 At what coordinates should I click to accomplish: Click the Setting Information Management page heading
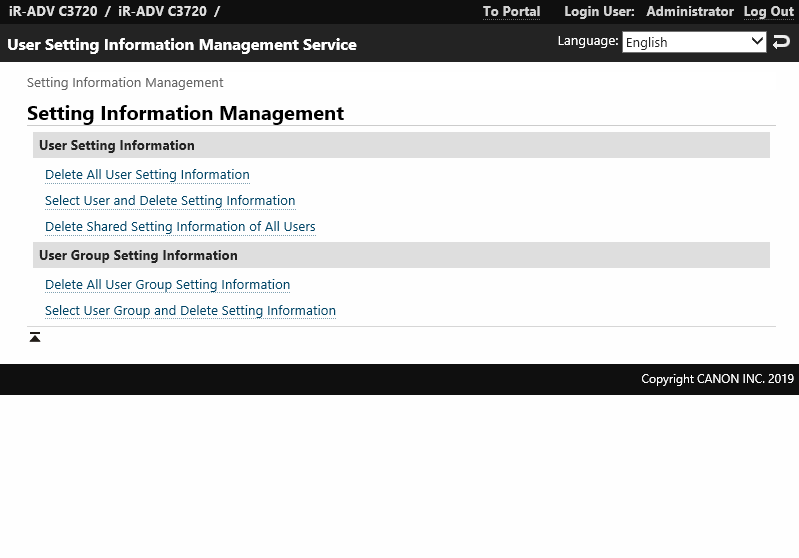tap(185, 114)
